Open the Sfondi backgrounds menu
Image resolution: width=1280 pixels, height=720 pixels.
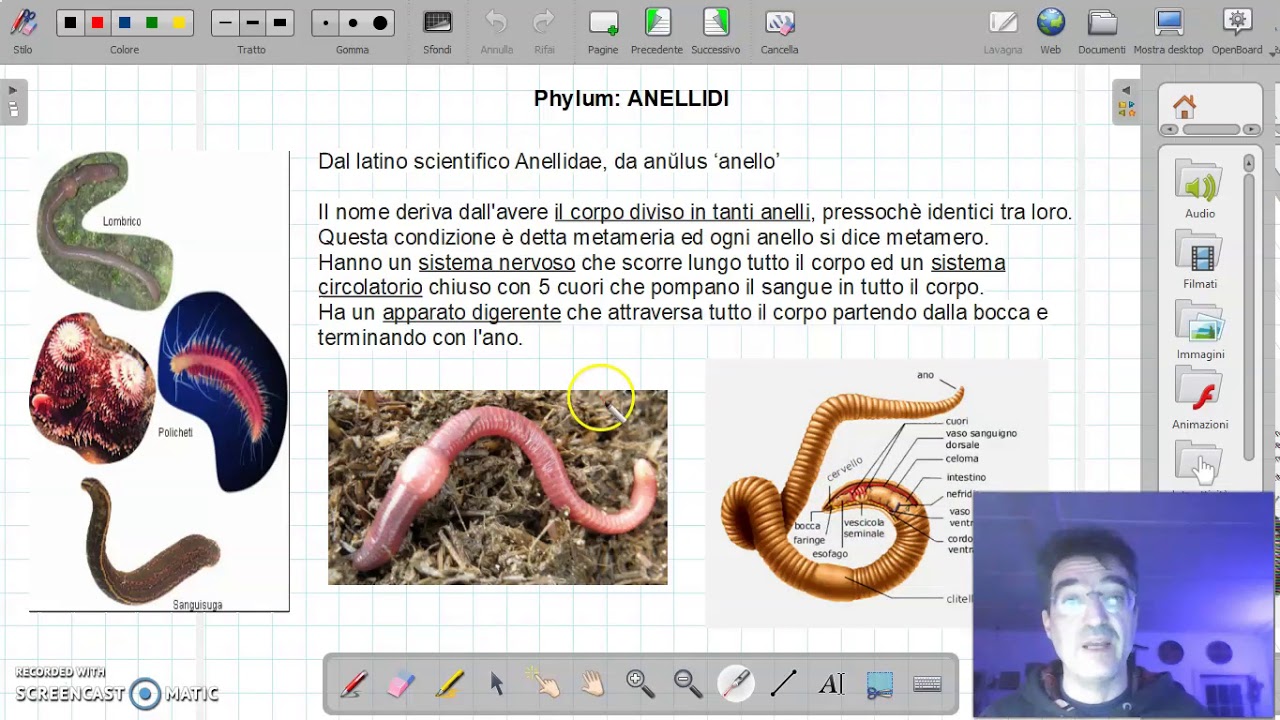pyautogui.click(x=437, y=31)
